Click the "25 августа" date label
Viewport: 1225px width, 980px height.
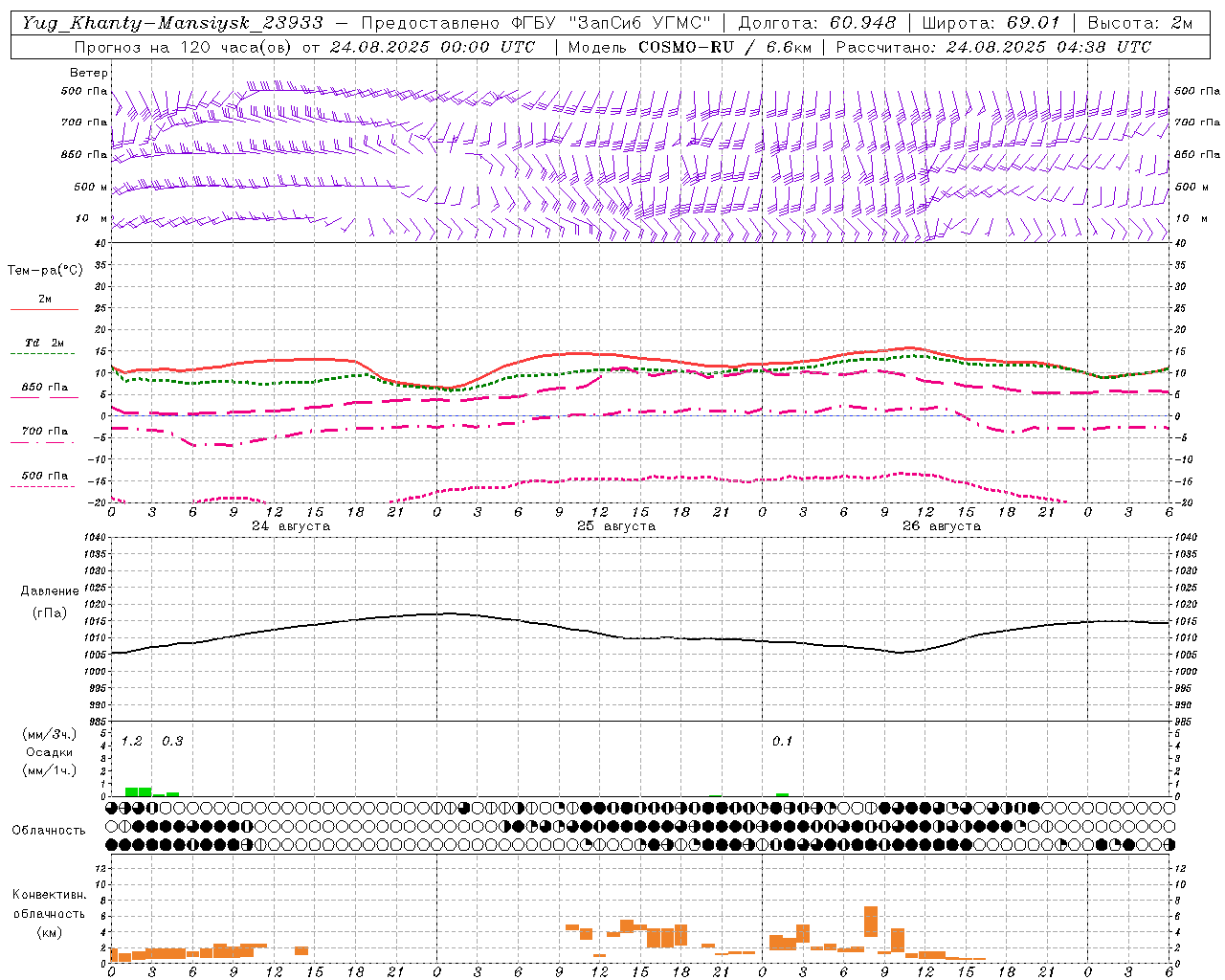point(616,526)
